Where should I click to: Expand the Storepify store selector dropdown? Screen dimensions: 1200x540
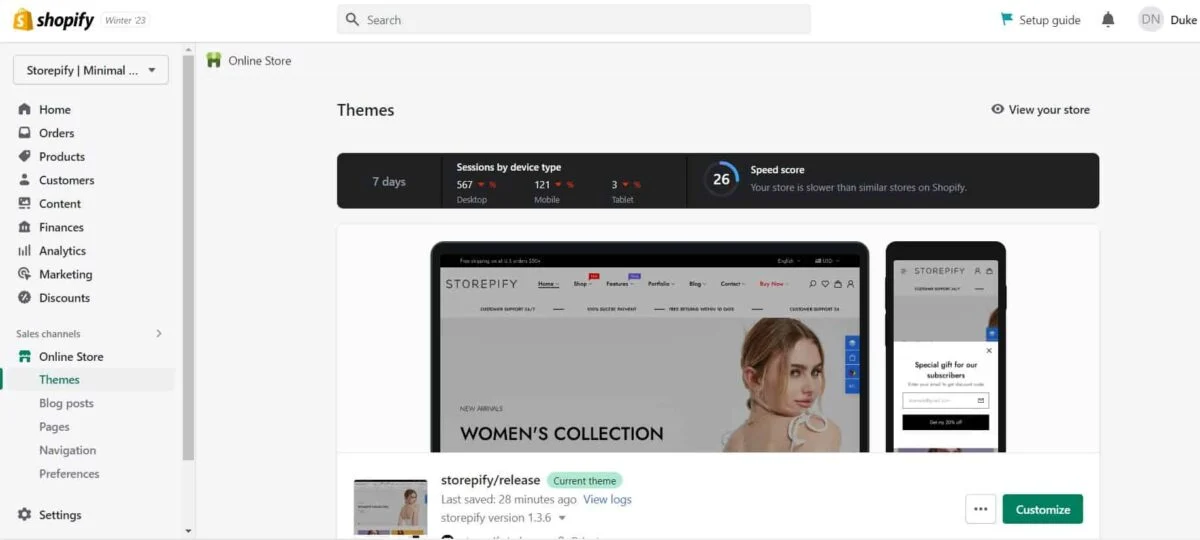pyautogui.click(x=91, y=70)
